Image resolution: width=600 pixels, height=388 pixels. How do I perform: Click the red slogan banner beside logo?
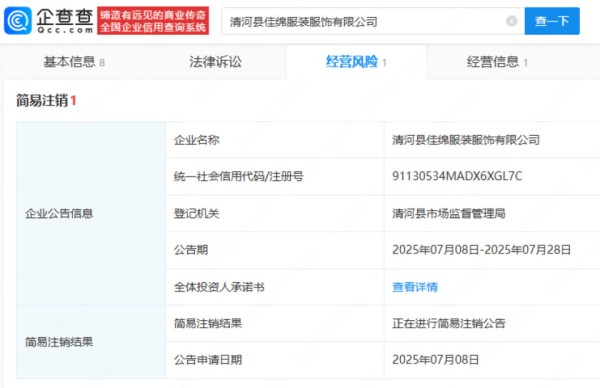point(153,21)
